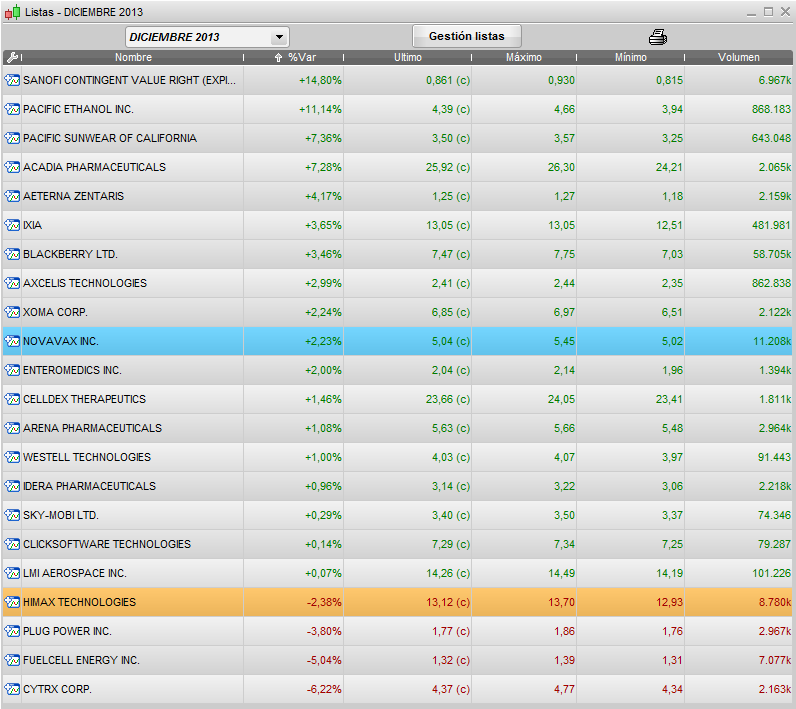Click volume value 58.705k

(772, 254)
